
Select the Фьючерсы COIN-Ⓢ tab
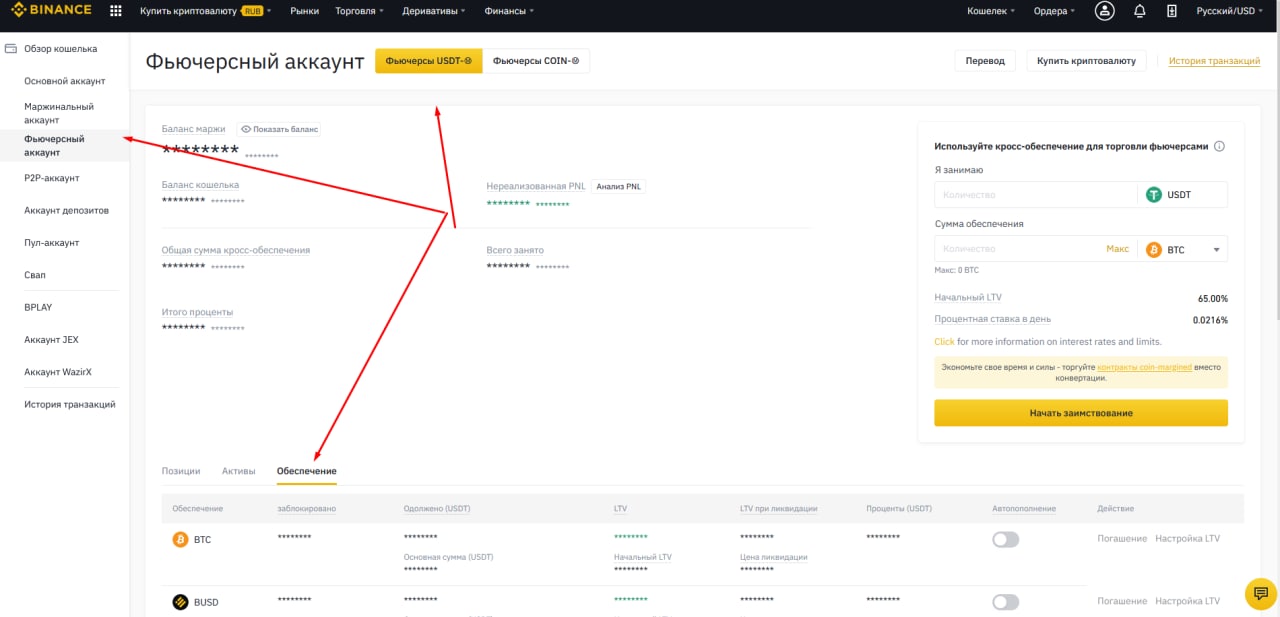point(536,61)
